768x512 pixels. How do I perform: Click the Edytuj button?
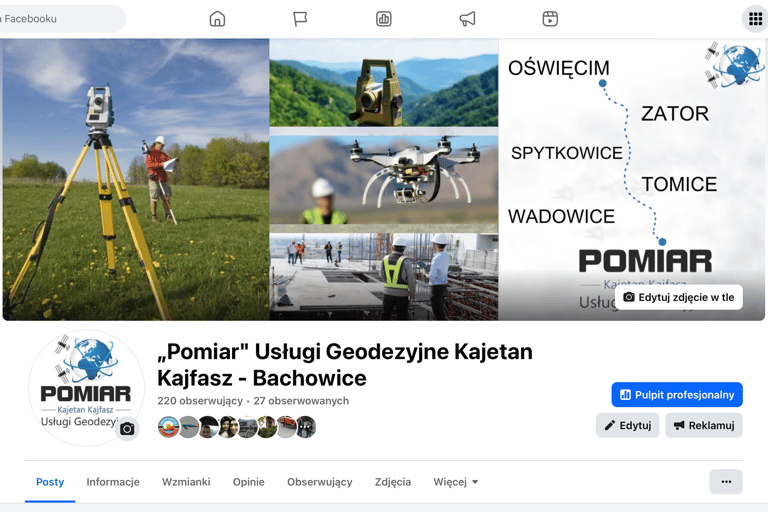(627, 425)
